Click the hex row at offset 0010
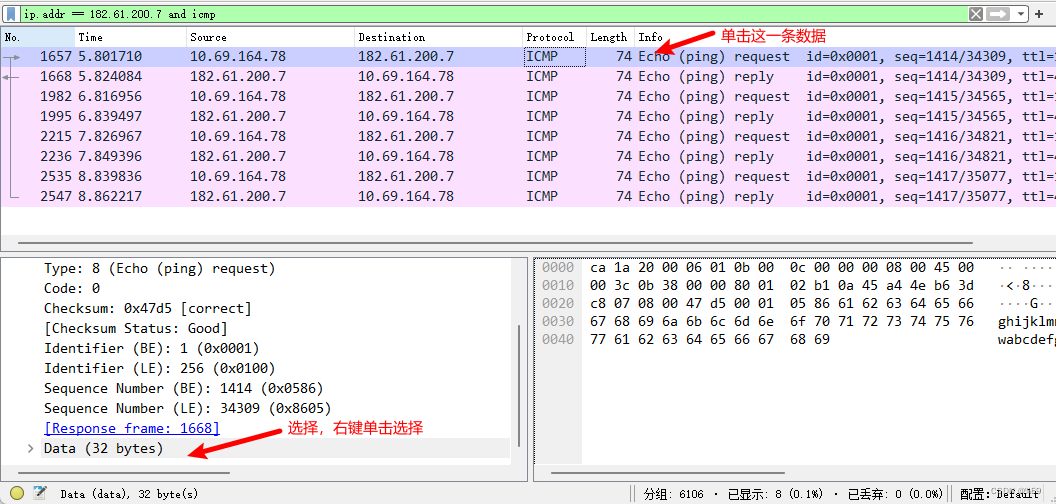The height and width of the screenshot is (504, 1056). (782, 286)
